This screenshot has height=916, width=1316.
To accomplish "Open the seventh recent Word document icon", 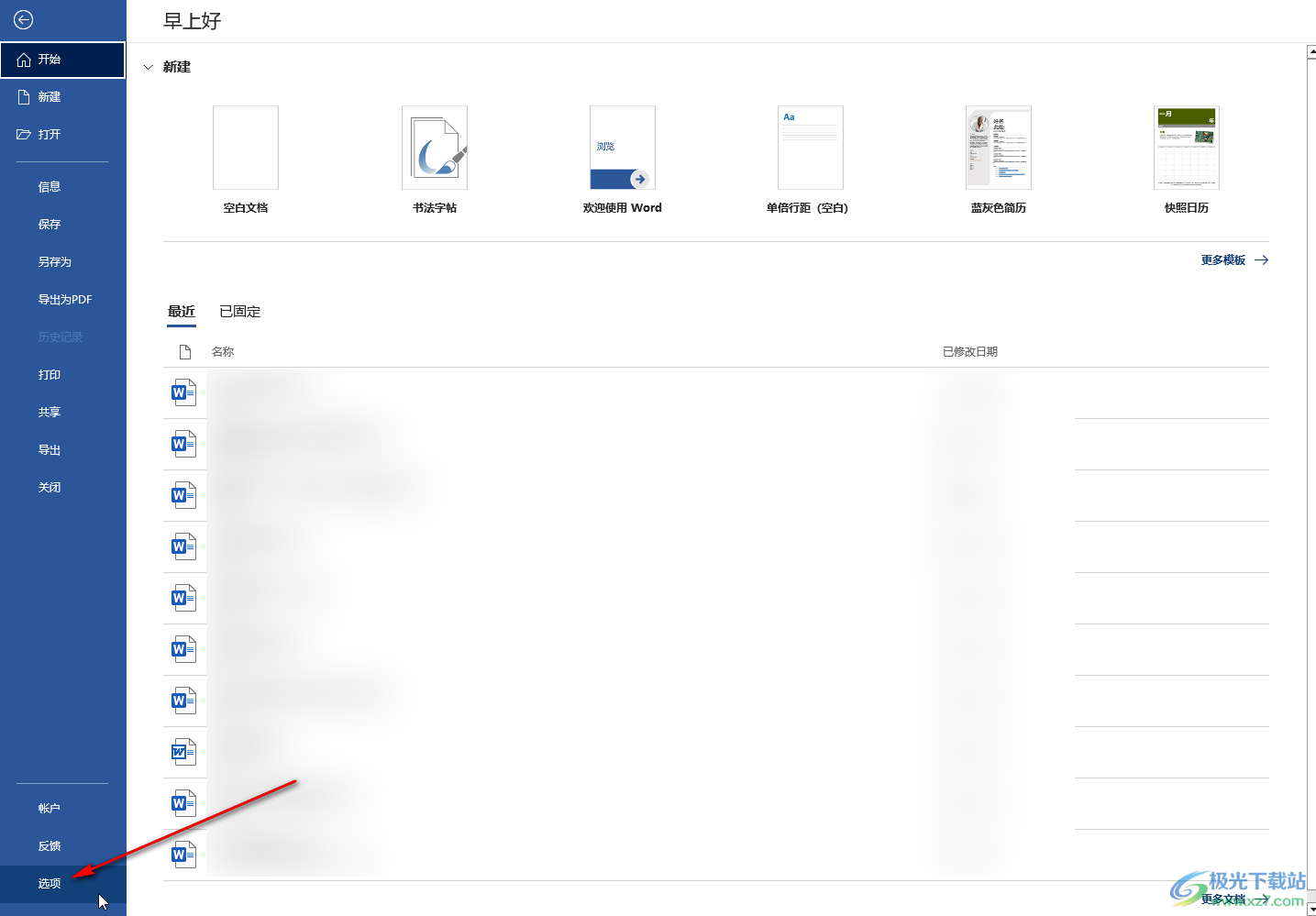I will pos(184,701).
